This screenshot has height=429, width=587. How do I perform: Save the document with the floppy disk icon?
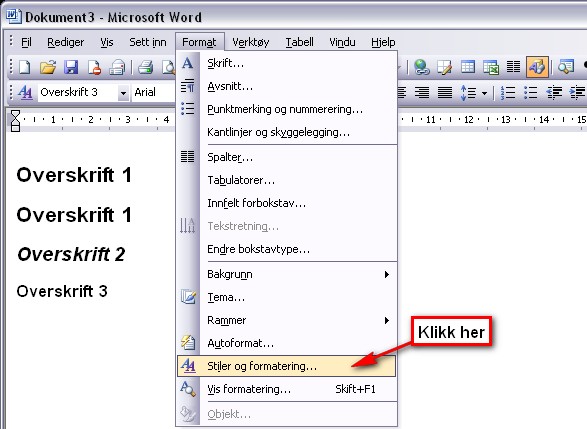click(x=71, y=67)
